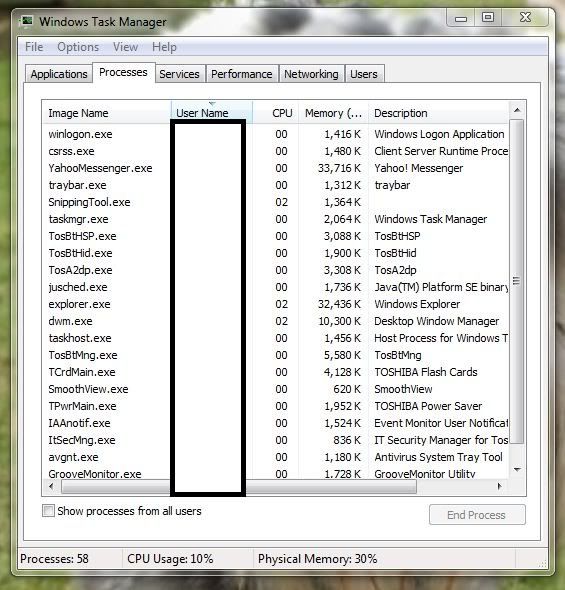Click the End Process button
The width and height of the screenshot is (565, 590).
(477, 514)
